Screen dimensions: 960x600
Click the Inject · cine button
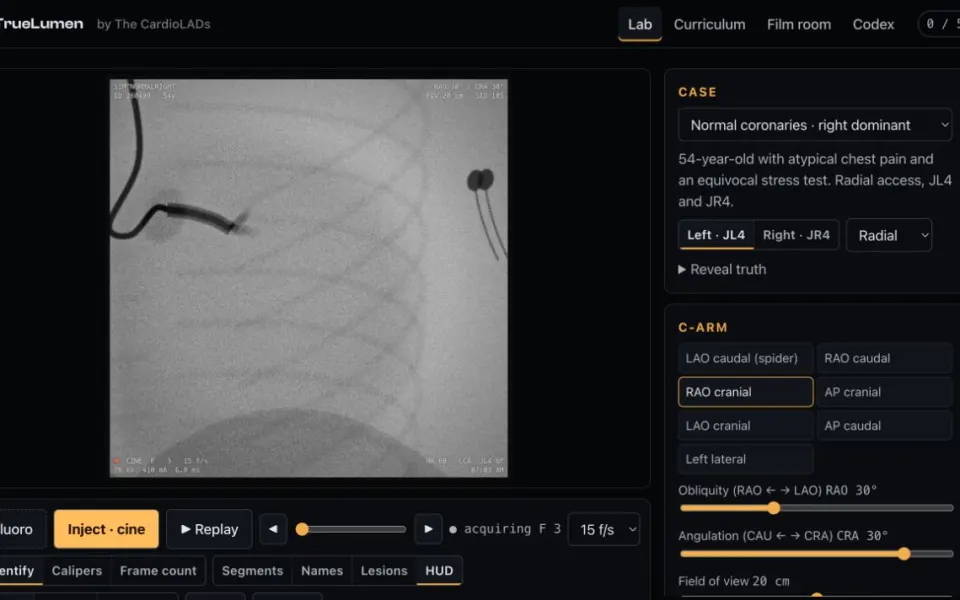tap(106, 529)
